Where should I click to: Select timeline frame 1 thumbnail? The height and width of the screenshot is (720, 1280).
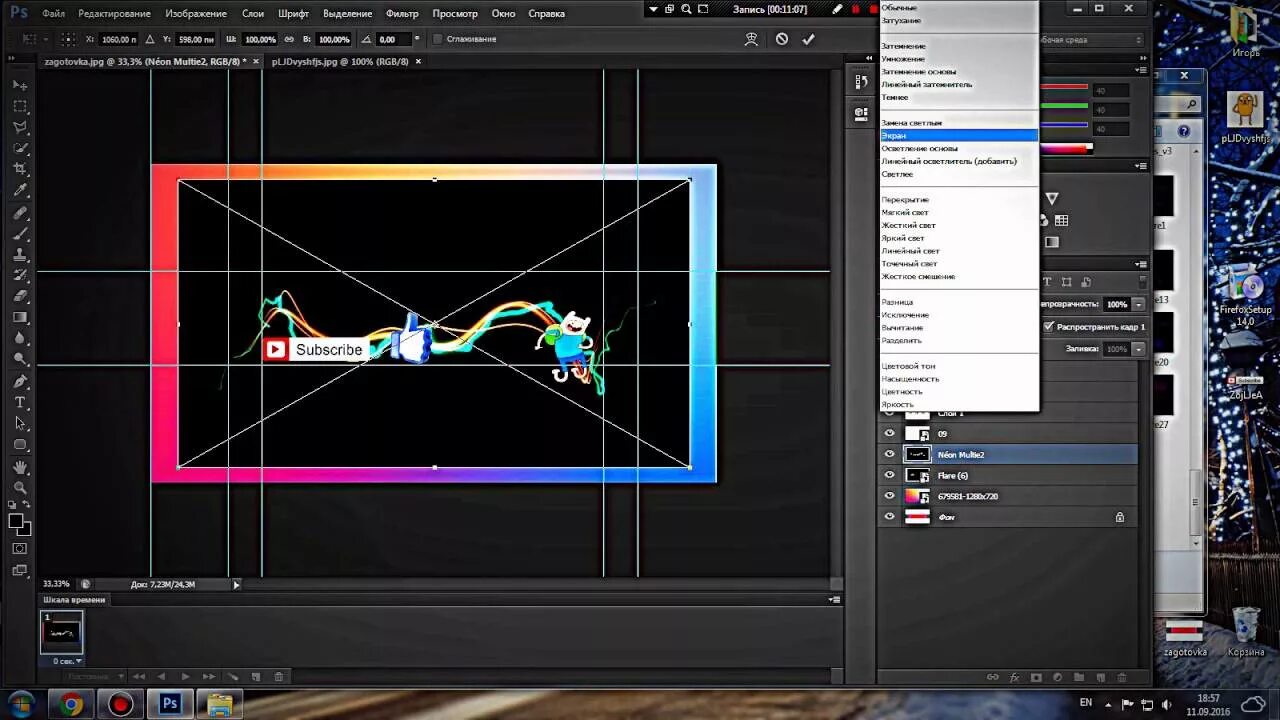pos(61,633)
